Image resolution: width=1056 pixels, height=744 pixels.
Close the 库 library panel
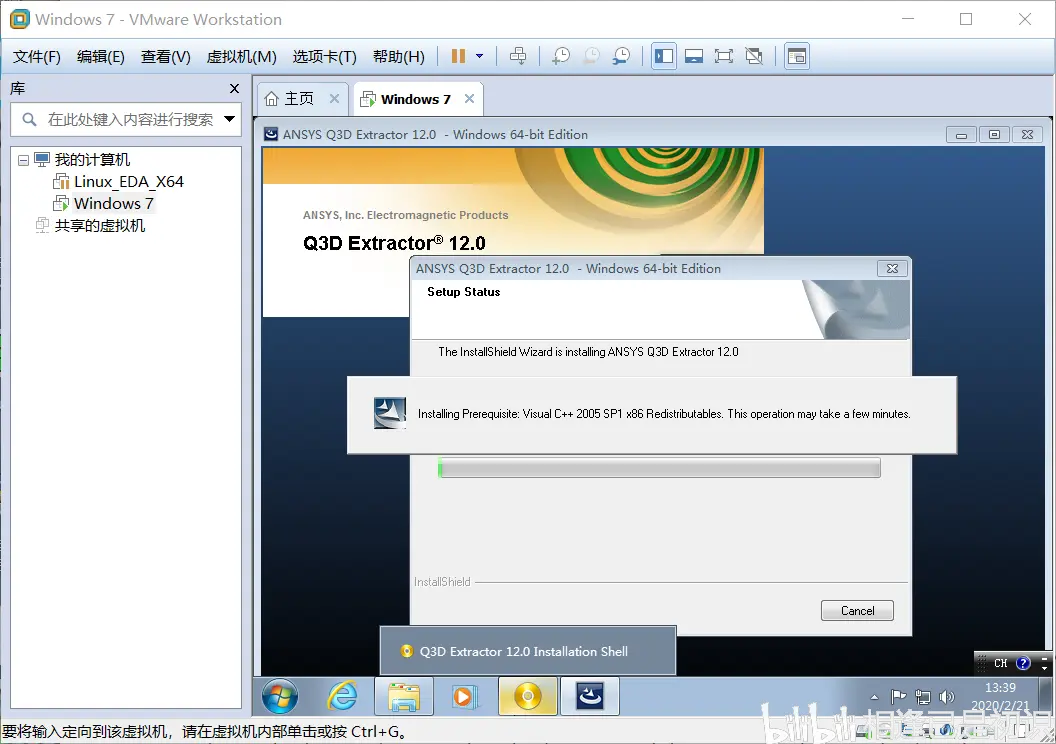click(234, 88)
